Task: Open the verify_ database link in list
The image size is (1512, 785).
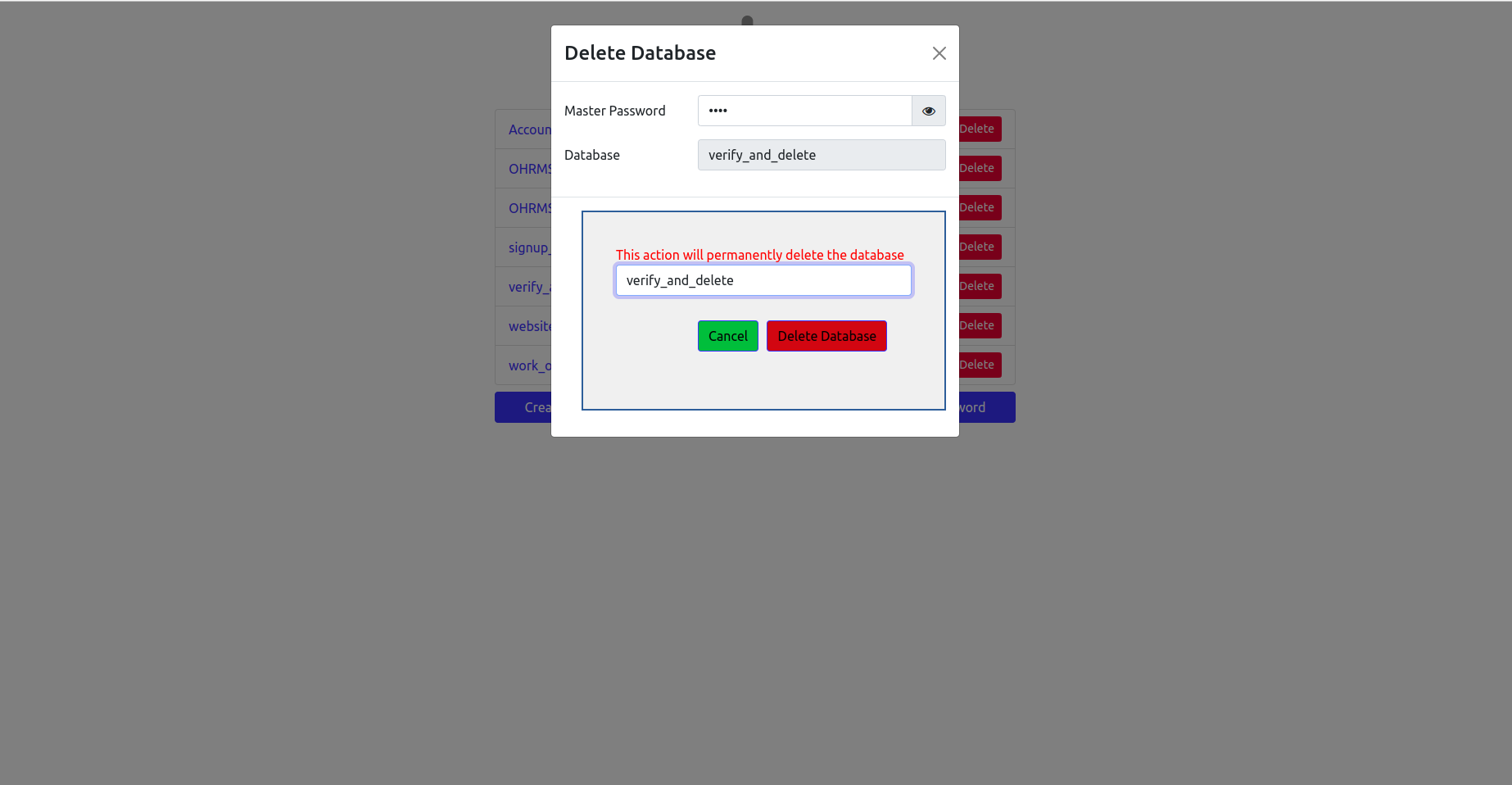Action: pos(530,287)
